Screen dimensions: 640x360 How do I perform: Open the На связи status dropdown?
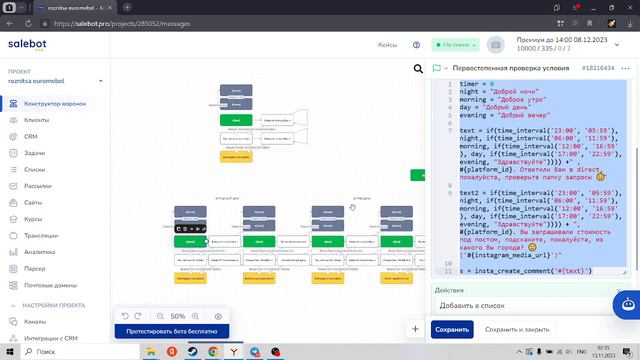click(x=456, y=45)
